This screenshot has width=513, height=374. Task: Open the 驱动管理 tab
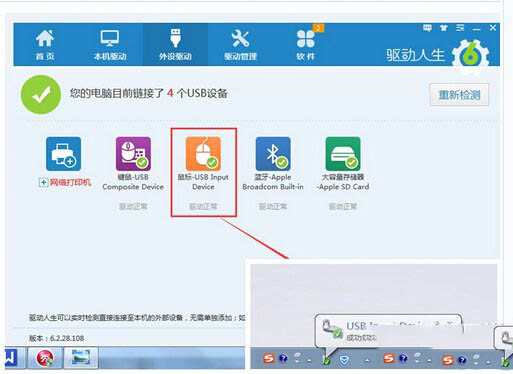tap(240, 45)
